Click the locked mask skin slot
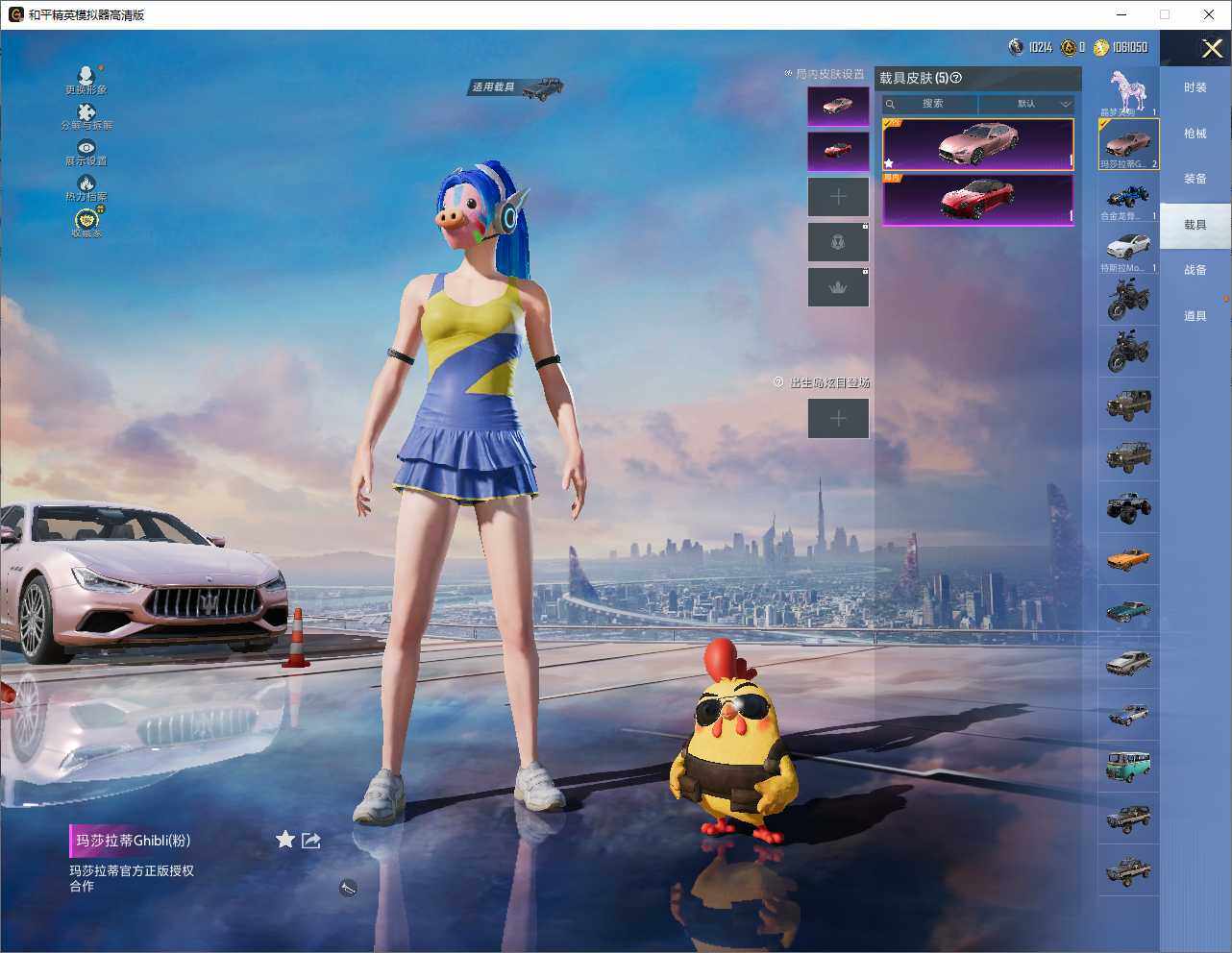 838,242
